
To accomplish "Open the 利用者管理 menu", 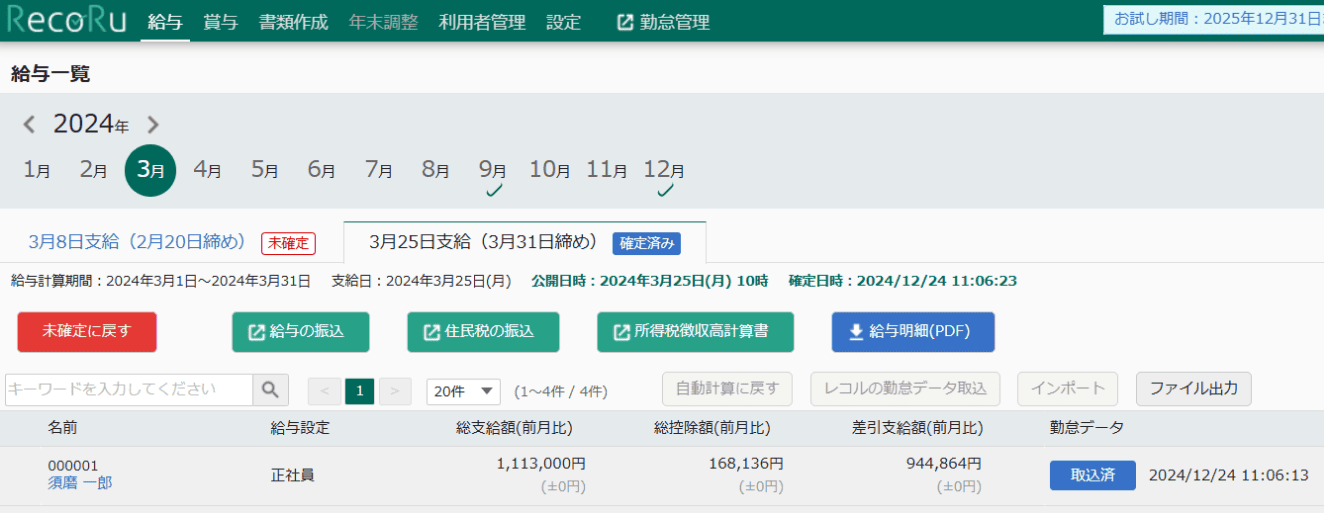I will click(x=482, y=22).
